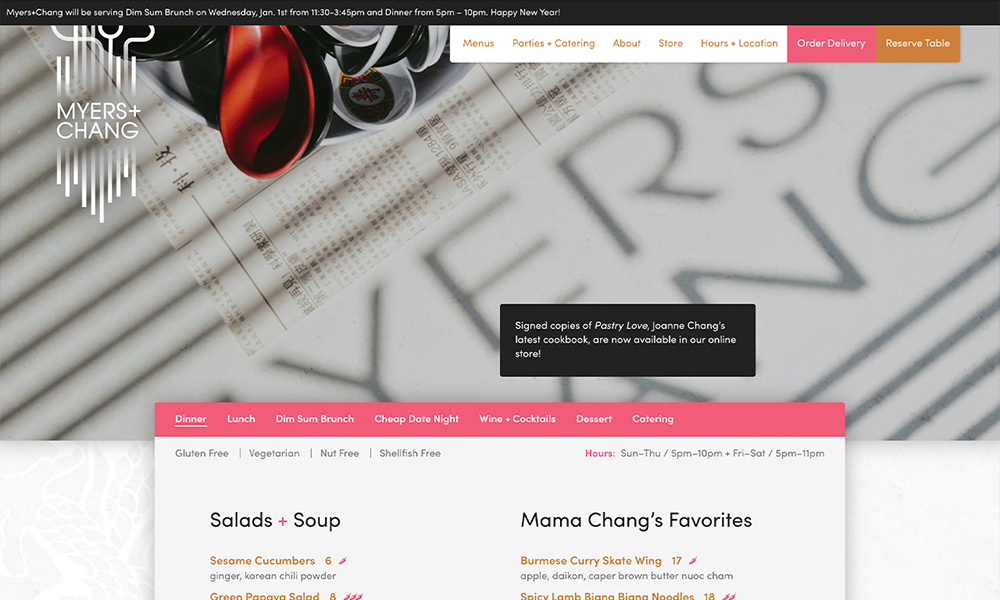
Task: Click the Pastry Love cookbook announcement box
Action: point(628,340)
